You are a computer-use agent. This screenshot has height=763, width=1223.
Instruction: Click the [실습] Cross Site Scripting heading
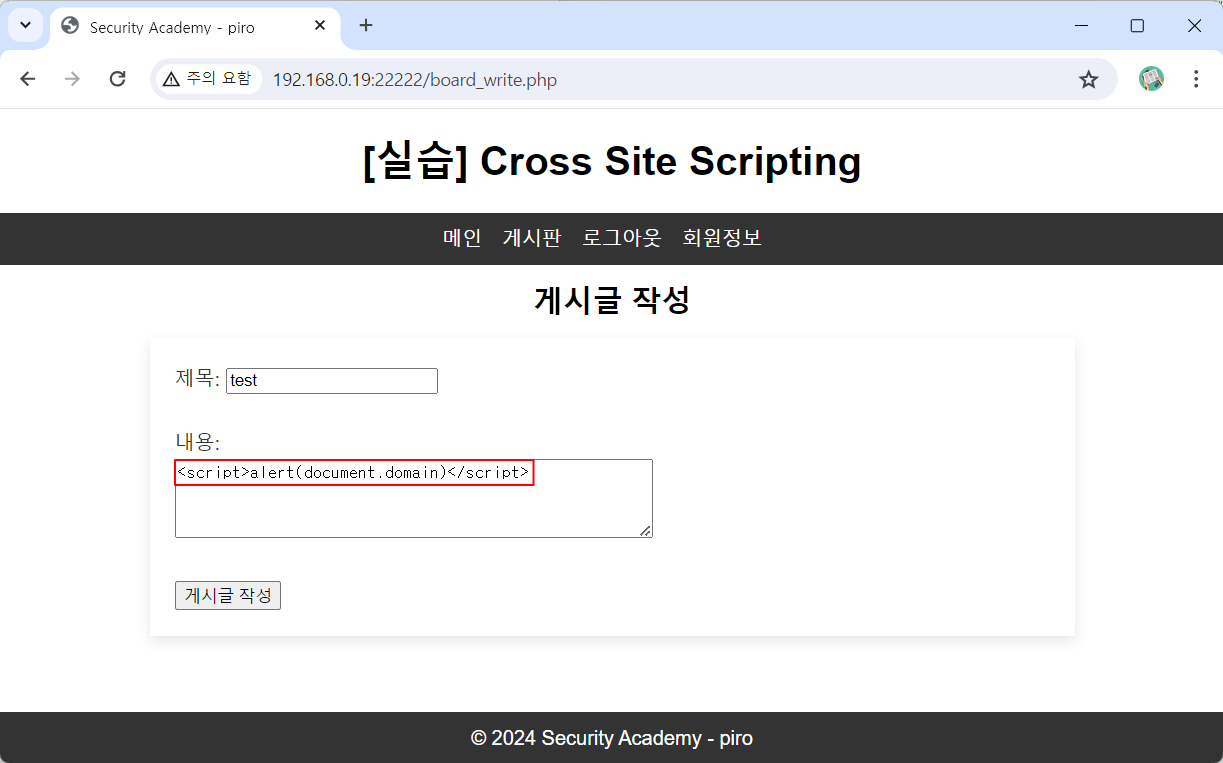click(612, 161)
